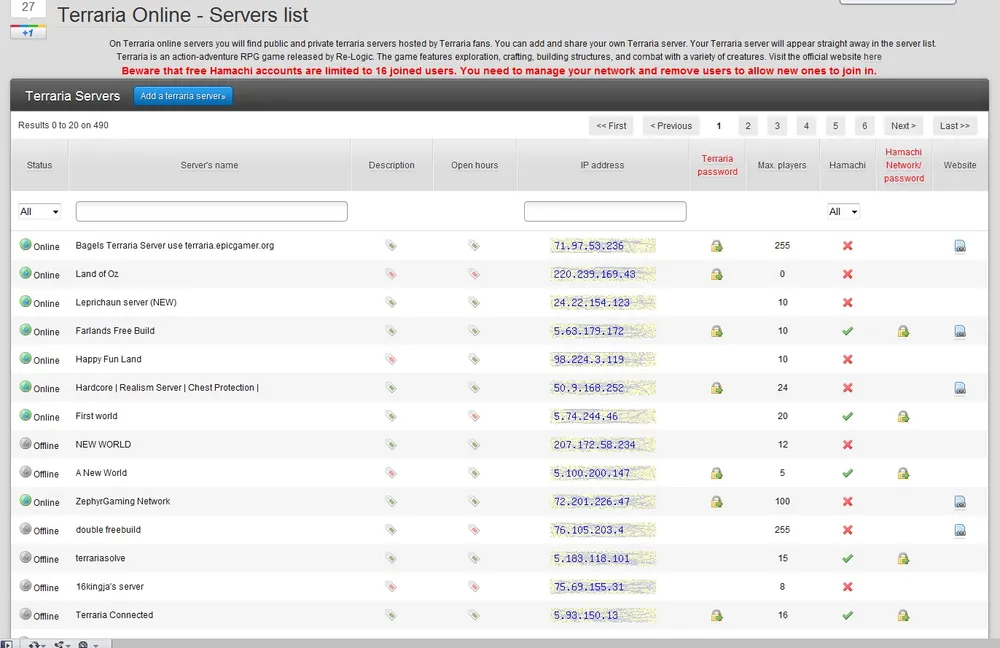Click Hamachi network password icon for First world
The width and height of the screenshot is (1000, 648).
coord(903,417)
